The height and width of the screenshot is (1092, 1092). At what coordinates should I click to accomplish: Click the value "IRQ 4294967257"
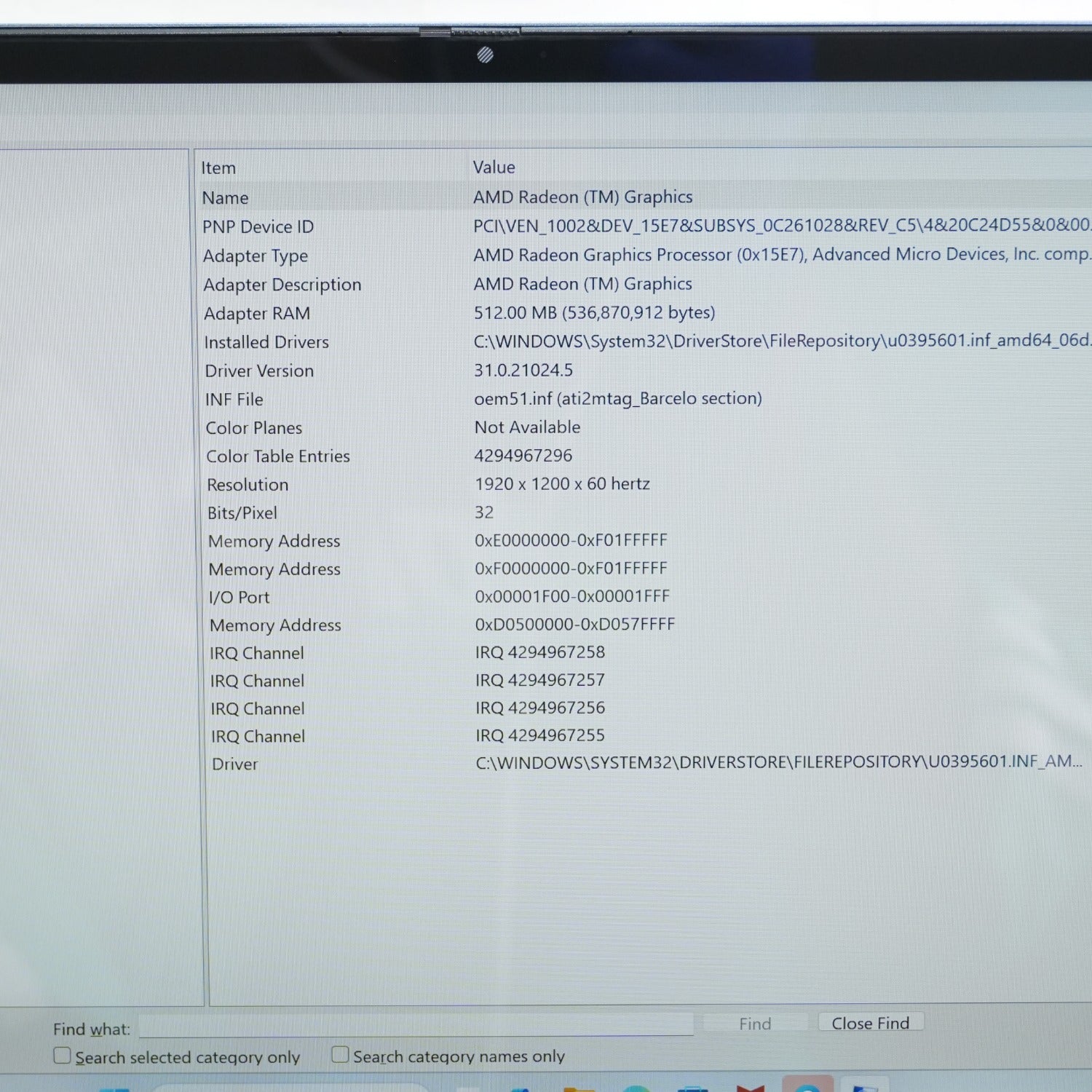click(540, 680)
